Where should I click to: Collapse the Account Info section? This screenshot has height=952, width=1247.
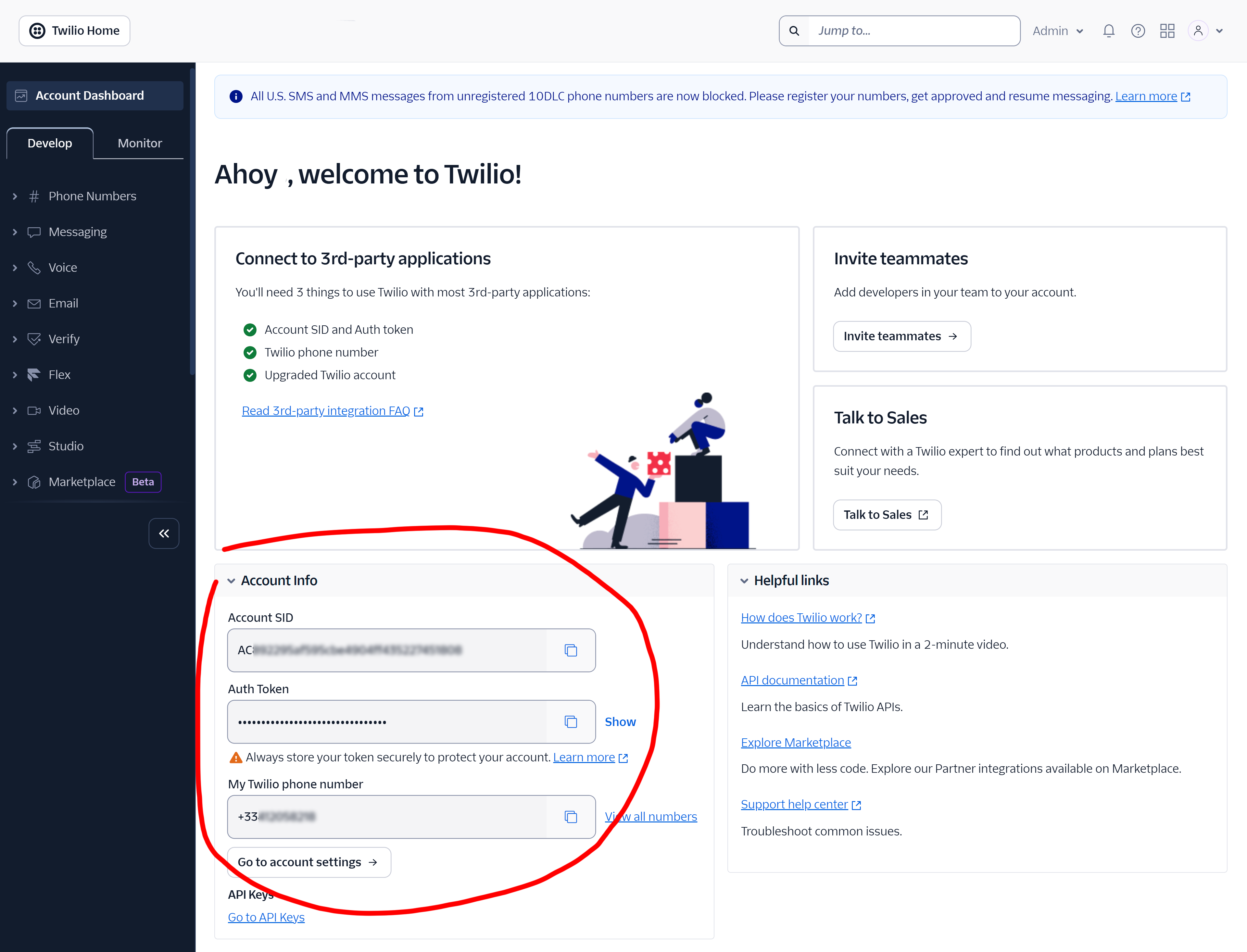(x=231, y=581)
